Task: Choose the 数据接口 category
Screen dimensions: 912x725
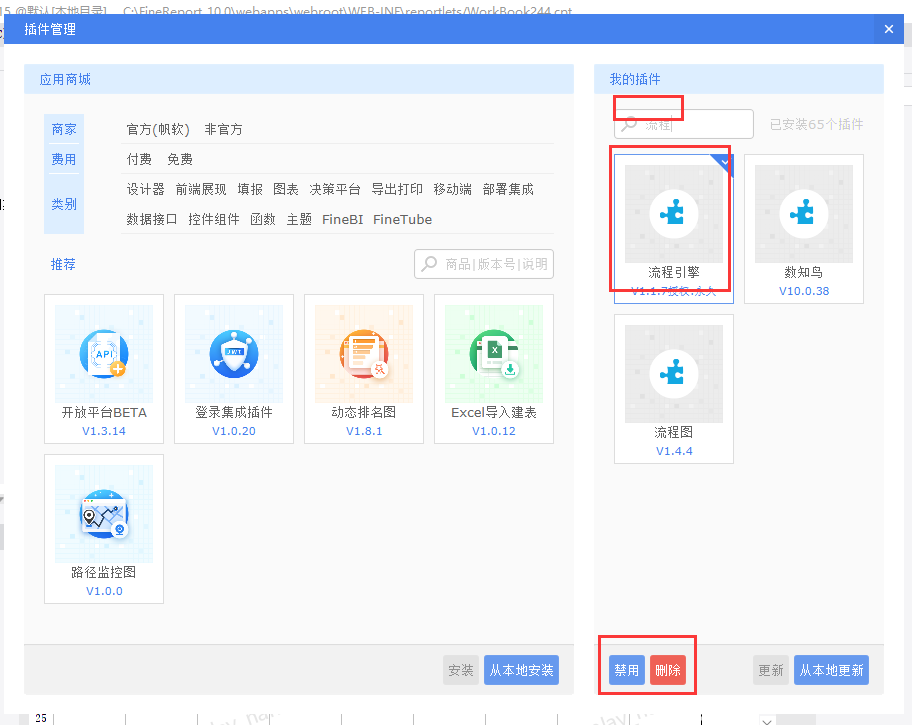Action: [x=152, y=219]
